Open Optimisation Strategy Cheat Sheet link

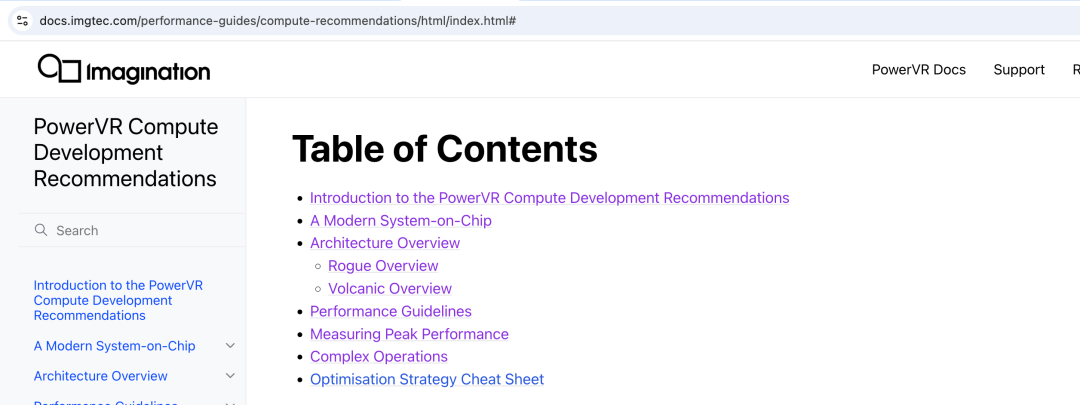pos(427,379)
